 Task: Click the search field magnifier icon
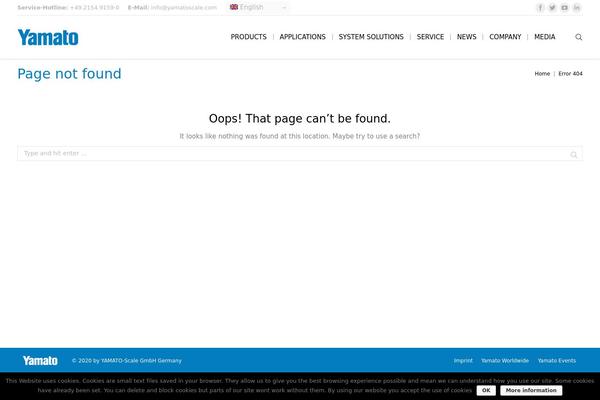[x=574, y=154]
